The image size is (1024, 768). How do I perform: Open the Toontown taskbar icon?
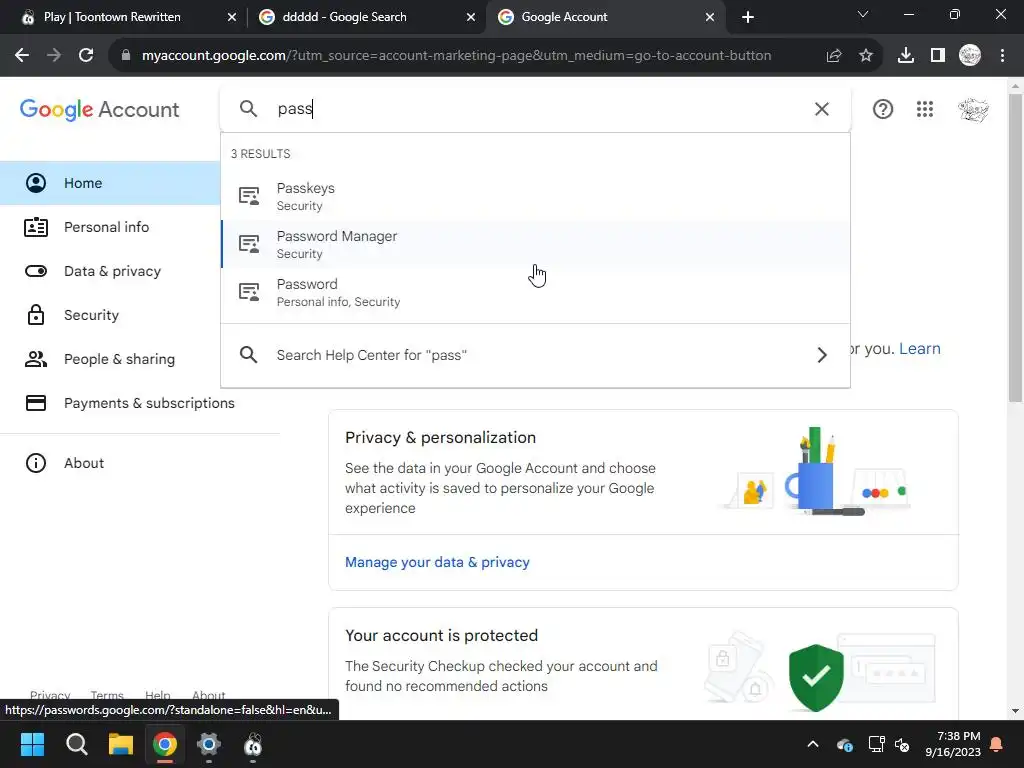pos(253,744)
